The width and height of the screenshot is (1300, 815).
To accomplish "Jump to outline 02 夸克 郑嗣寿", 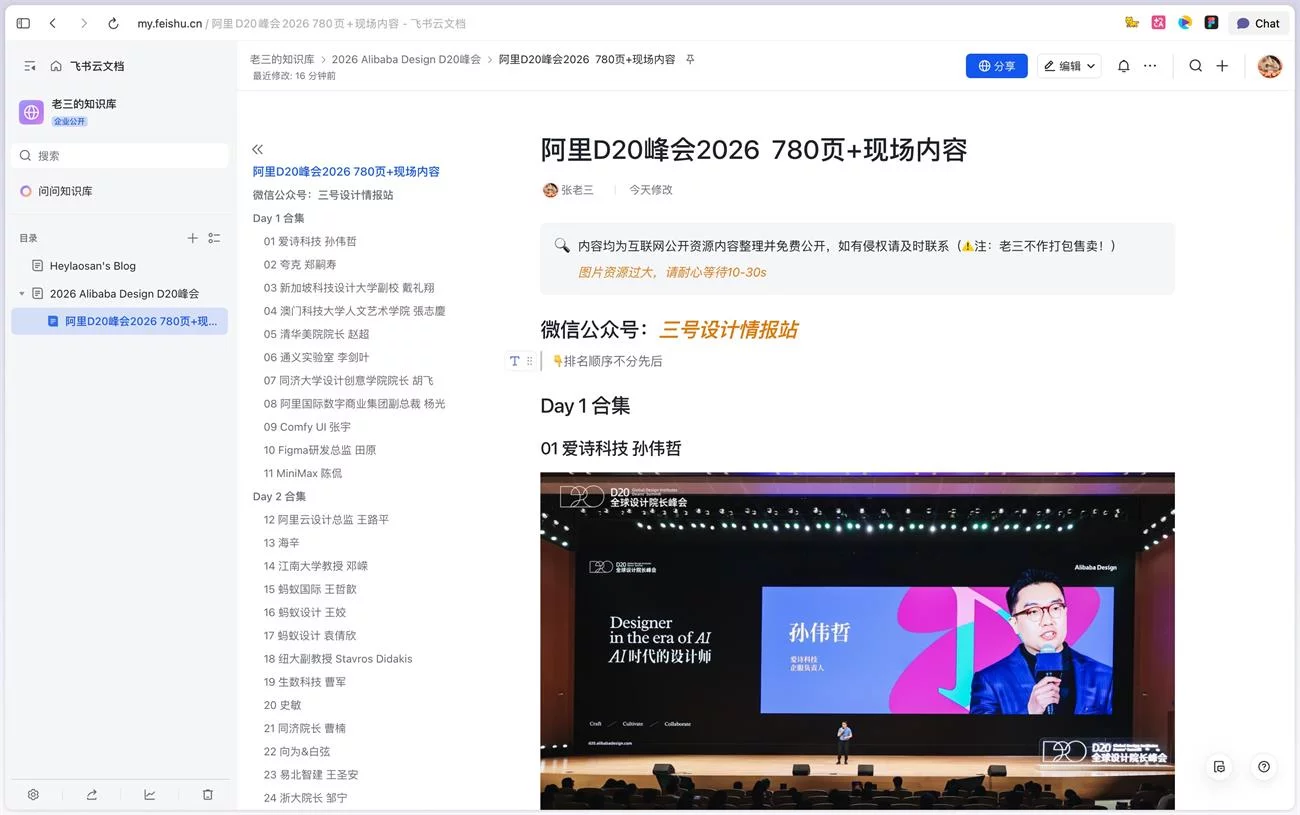I will coord(300,265).
